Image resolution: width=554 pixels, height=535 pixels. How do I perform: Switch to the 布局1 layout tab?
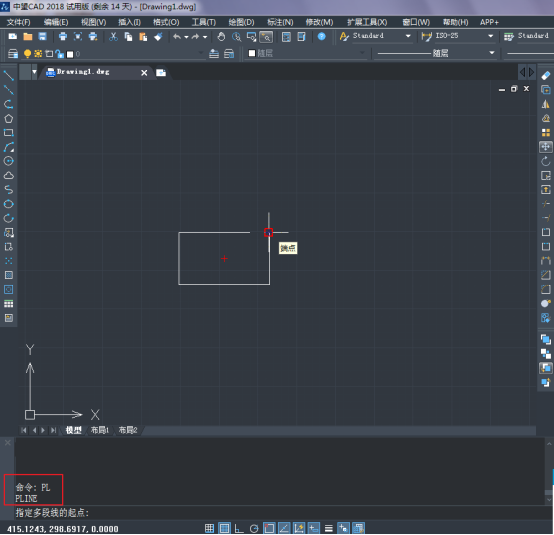click(100, 430)
